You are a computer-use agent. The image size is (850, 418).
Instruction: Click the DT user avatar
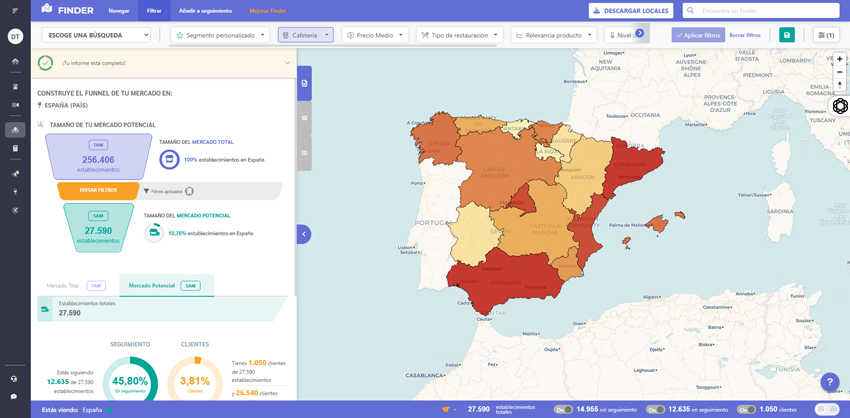[x=15, y=37]
